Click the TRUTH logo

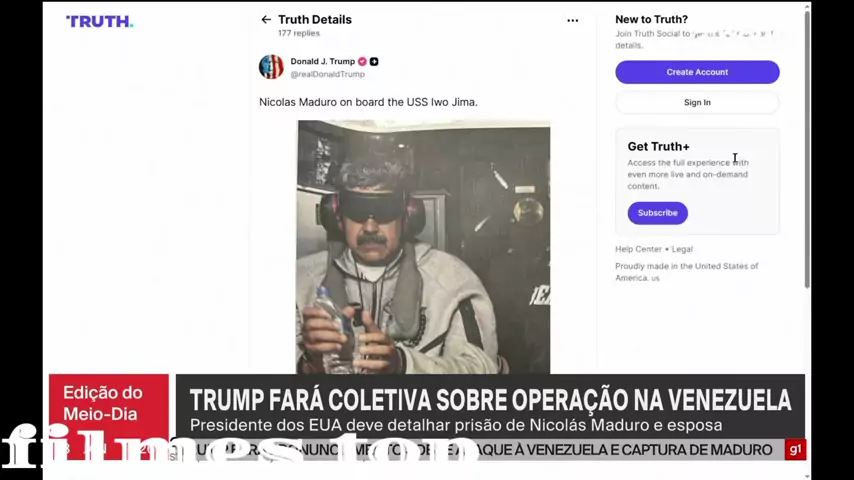pyautogui.click(x=100, y=21)
